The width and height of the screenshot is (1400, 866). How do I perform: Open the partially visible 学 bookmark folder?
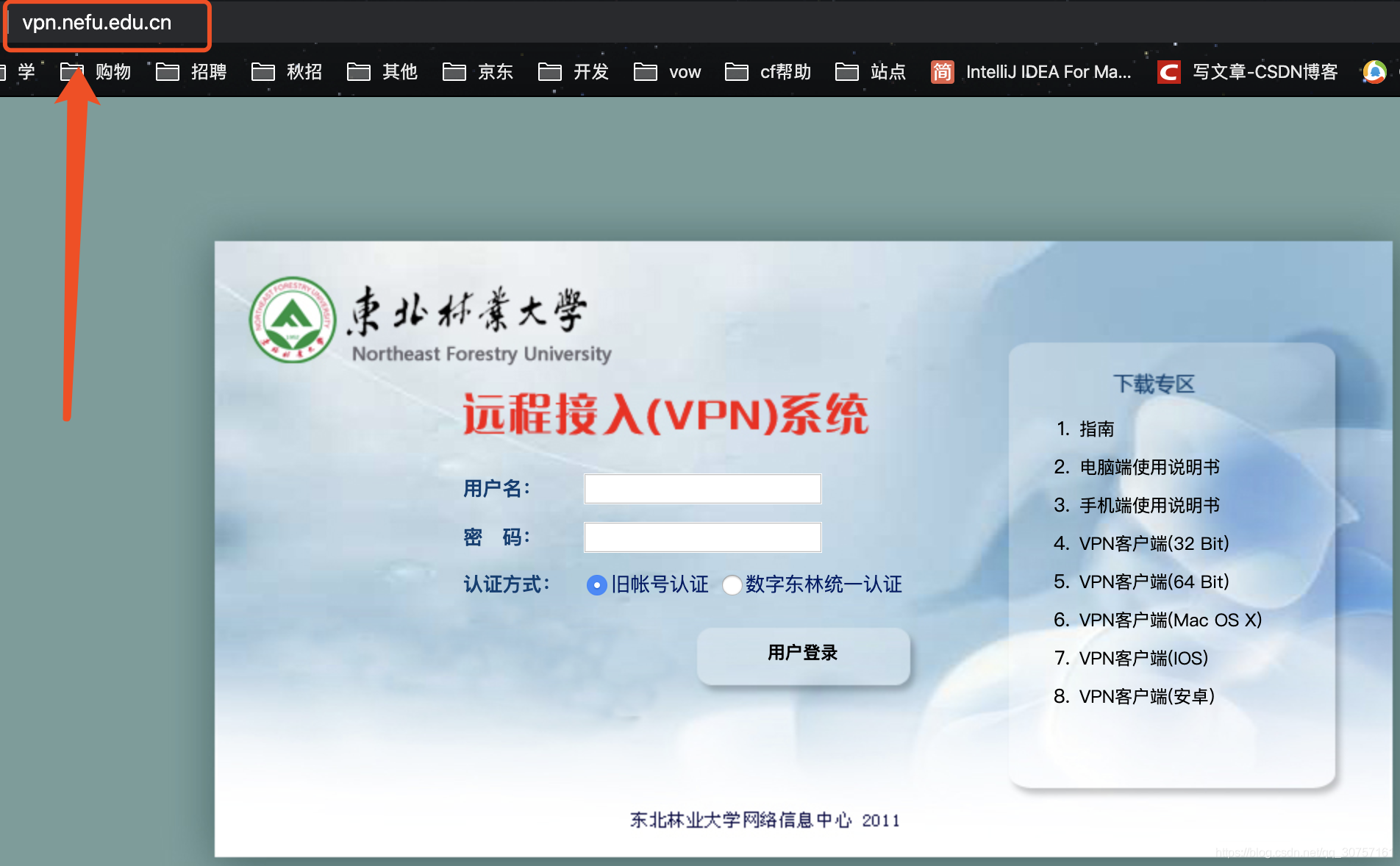tap(18, 72)
